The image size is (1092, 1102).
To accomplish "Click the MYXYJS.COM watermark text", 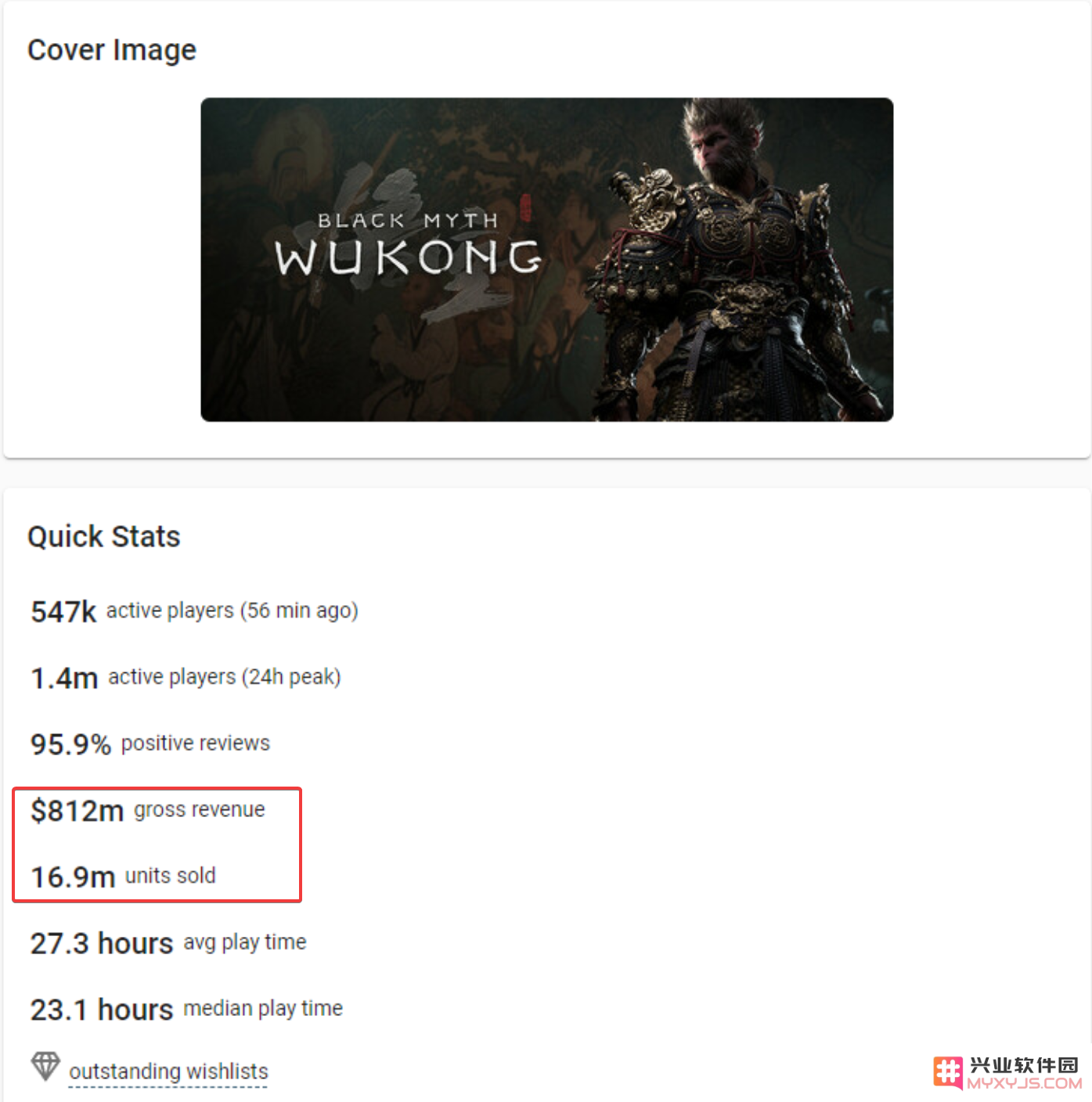I will coord(1024,1083).
